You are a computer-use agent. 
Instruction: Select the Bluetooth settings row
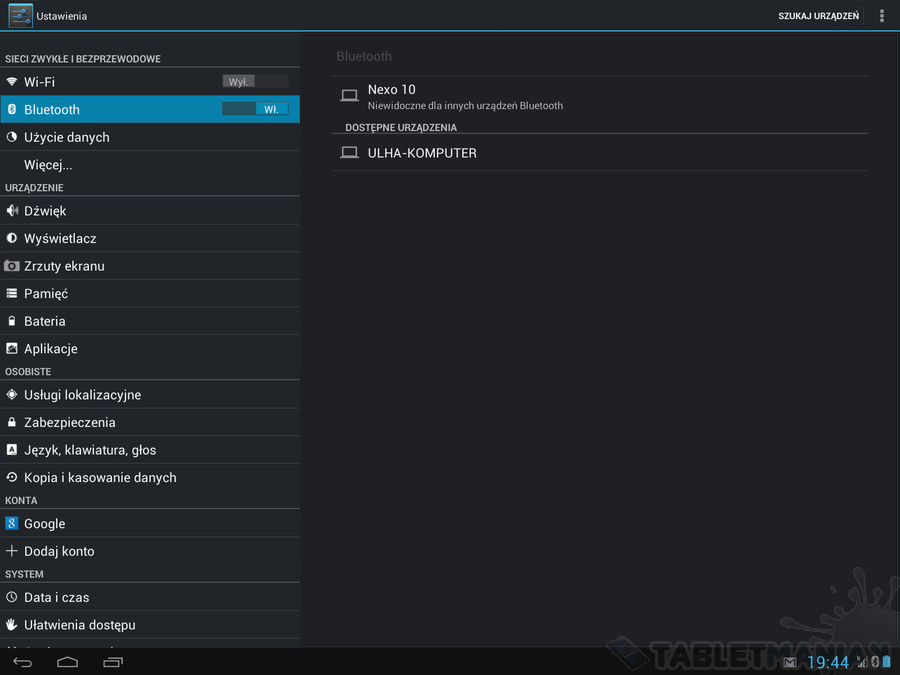click(150, 109)
